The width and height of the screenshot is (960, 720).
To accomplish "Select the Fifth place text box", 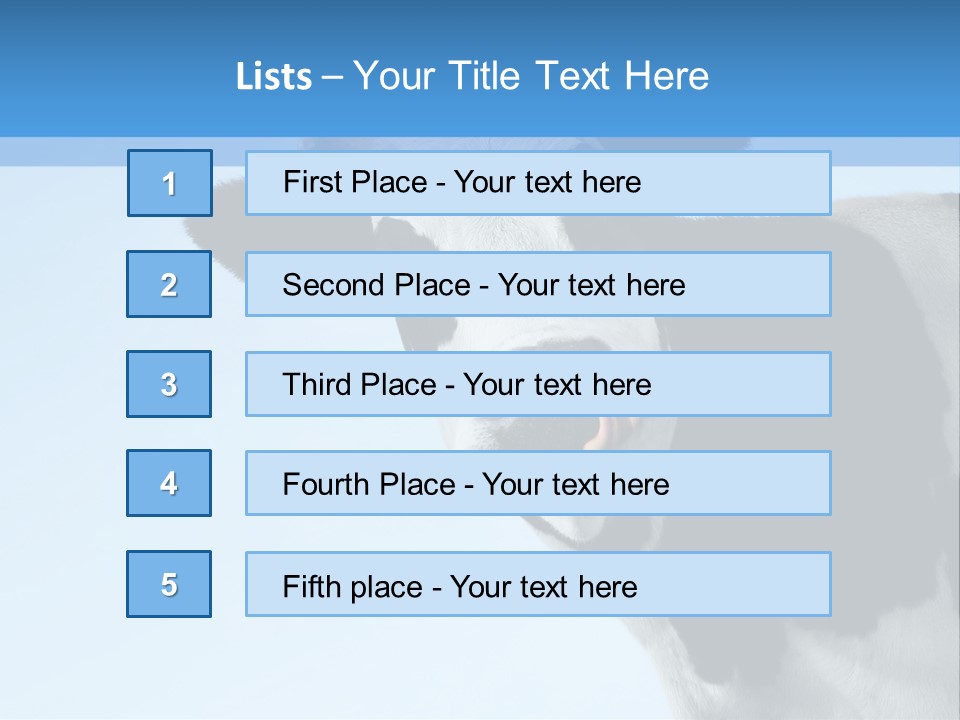I will (x=538, y=584).
